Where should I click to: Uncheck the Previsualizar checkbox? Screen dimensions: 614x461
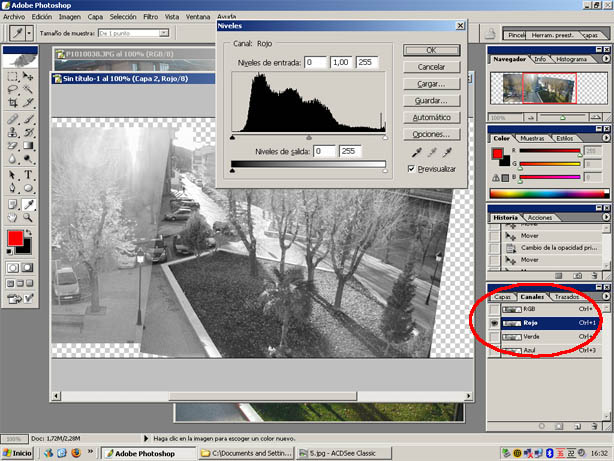point(412,170)
